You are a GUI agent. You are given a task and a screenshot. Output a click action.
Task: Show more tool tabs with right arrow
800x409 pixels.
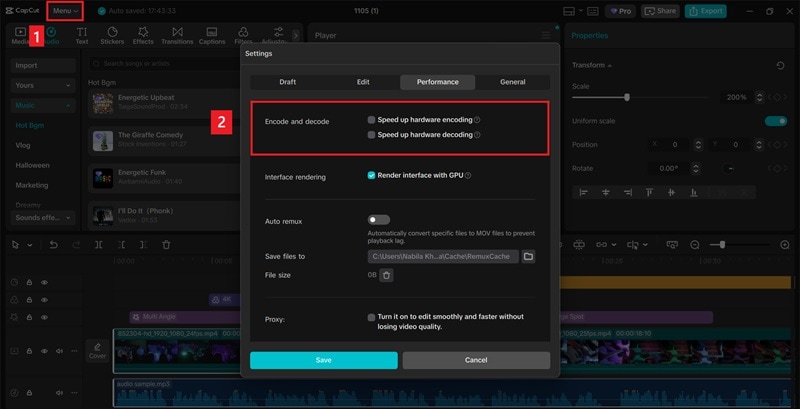(295, 35)
